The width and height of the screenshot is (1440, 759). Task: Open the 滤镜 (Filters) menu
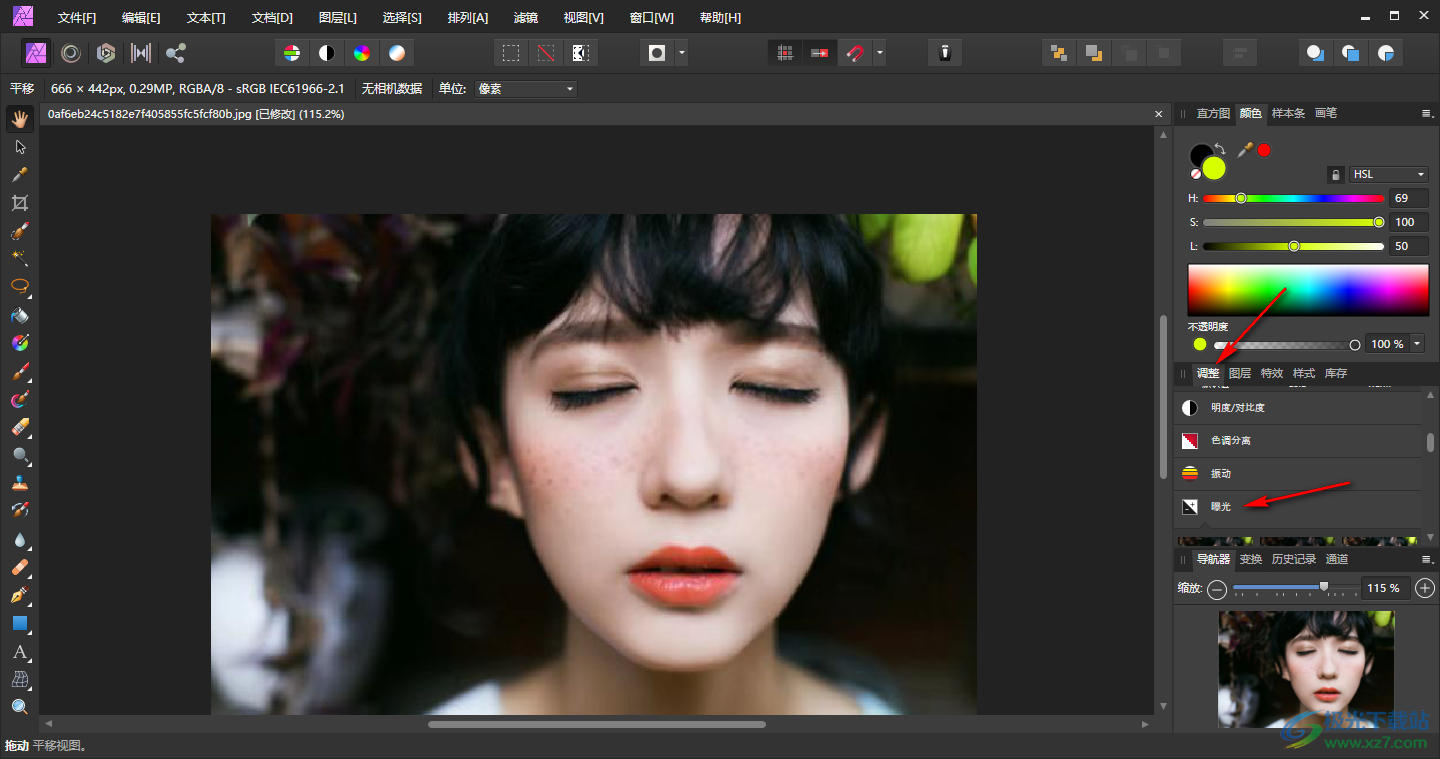click(525, 18)
